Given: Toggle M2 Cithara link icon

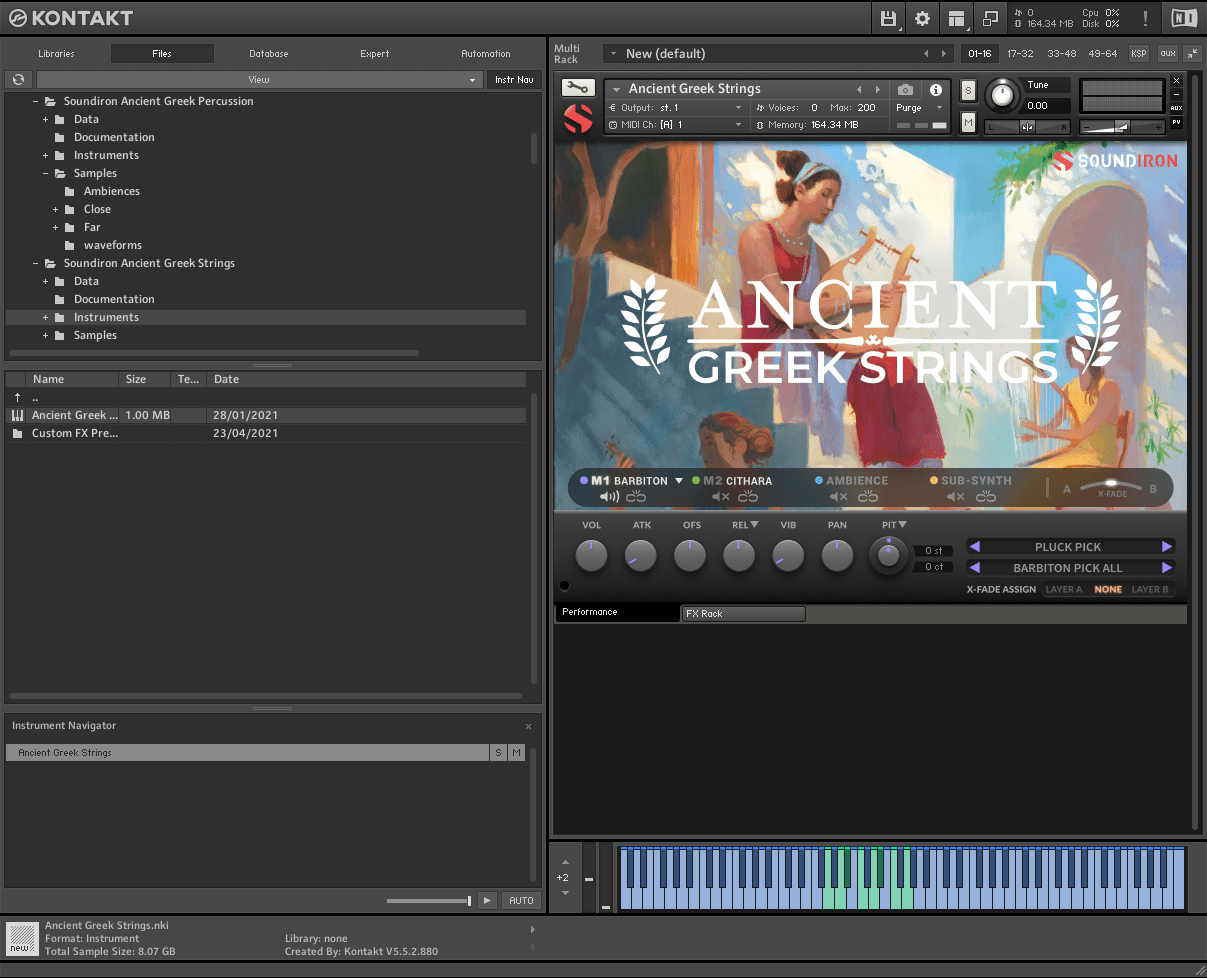Looking at the screenshot, I should click(x=748, y=497).
